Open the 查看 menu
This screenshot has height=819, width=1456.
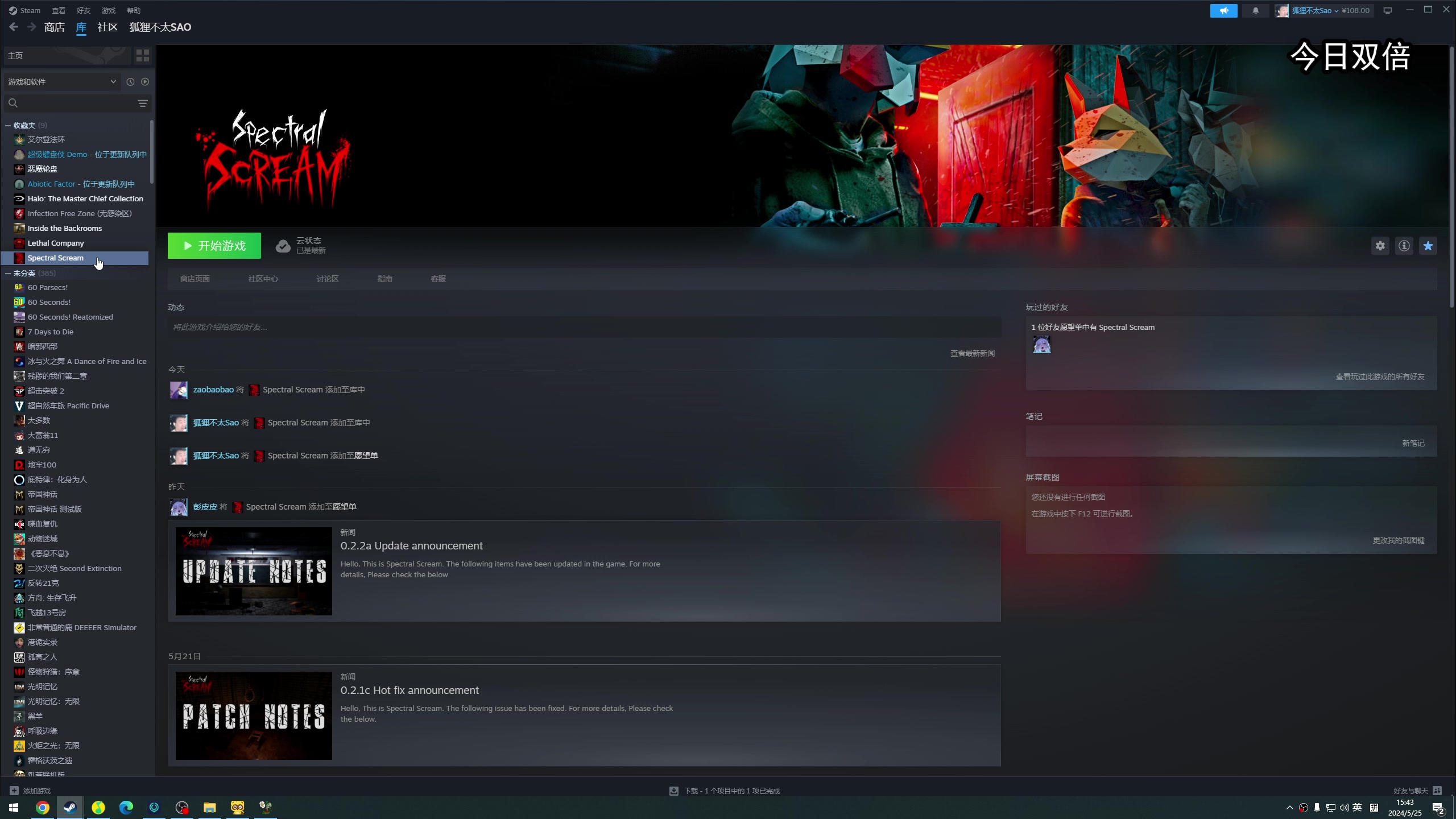pyautogui.click(x=59, y=11)
